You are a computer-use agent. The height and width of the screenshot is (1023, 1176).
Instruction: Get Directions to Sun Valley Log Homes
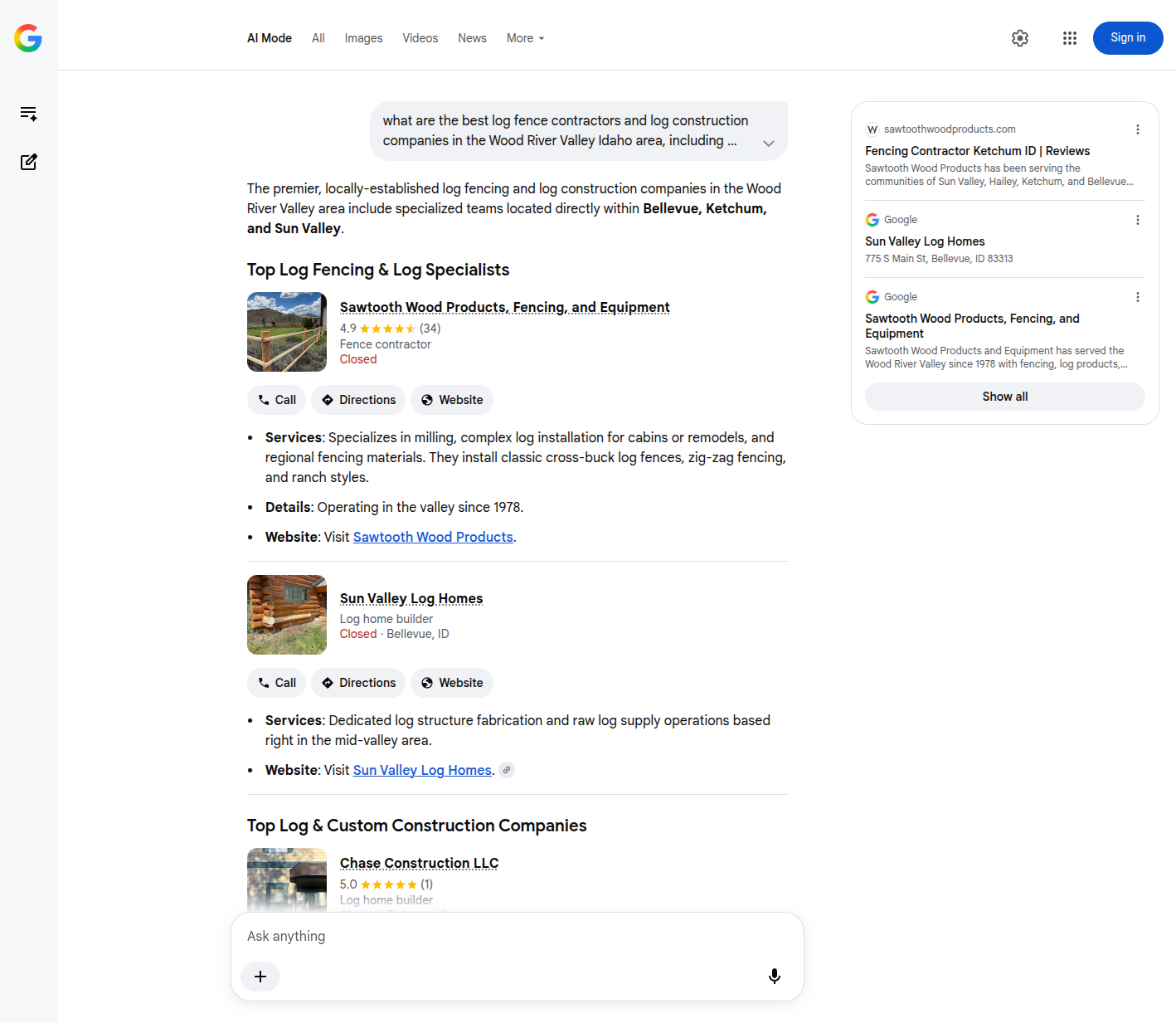point(358,683)
